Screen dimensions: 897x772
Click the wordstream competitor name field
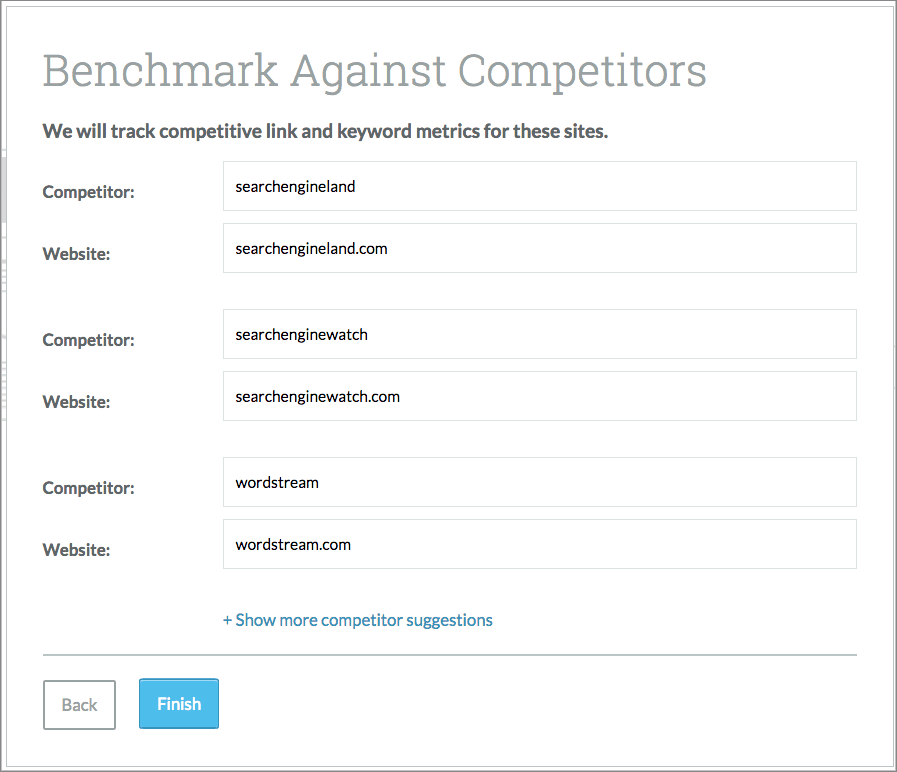[x=540, y=482]
